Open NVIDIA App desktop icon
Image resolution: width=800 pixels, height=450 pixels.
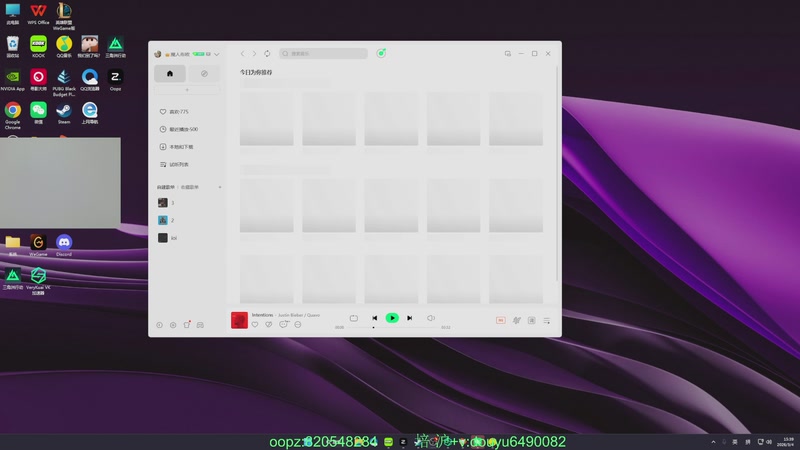pyautogui.click(x=13, y=80)
